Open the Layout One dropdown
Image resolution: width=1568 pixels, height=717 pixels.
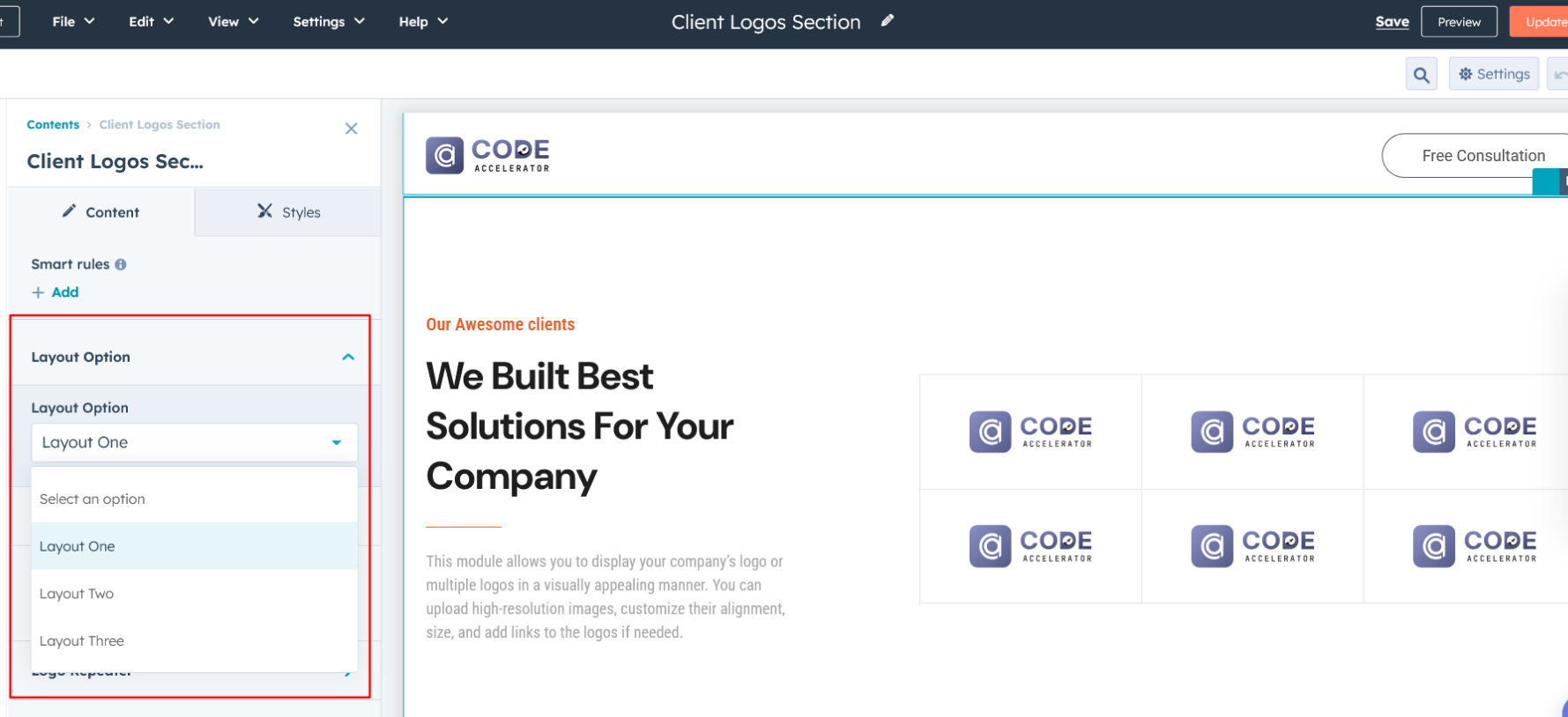click(194, 442)
